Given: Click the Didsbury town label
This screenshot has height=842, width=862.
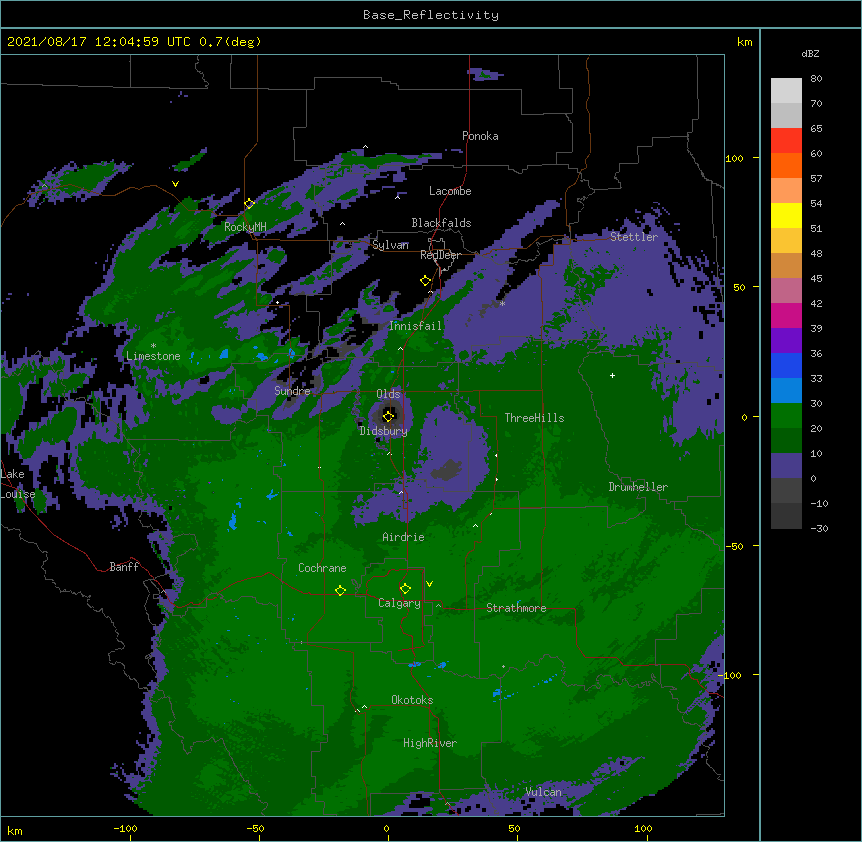Looking at the screenshot, I should pos(384,431).
